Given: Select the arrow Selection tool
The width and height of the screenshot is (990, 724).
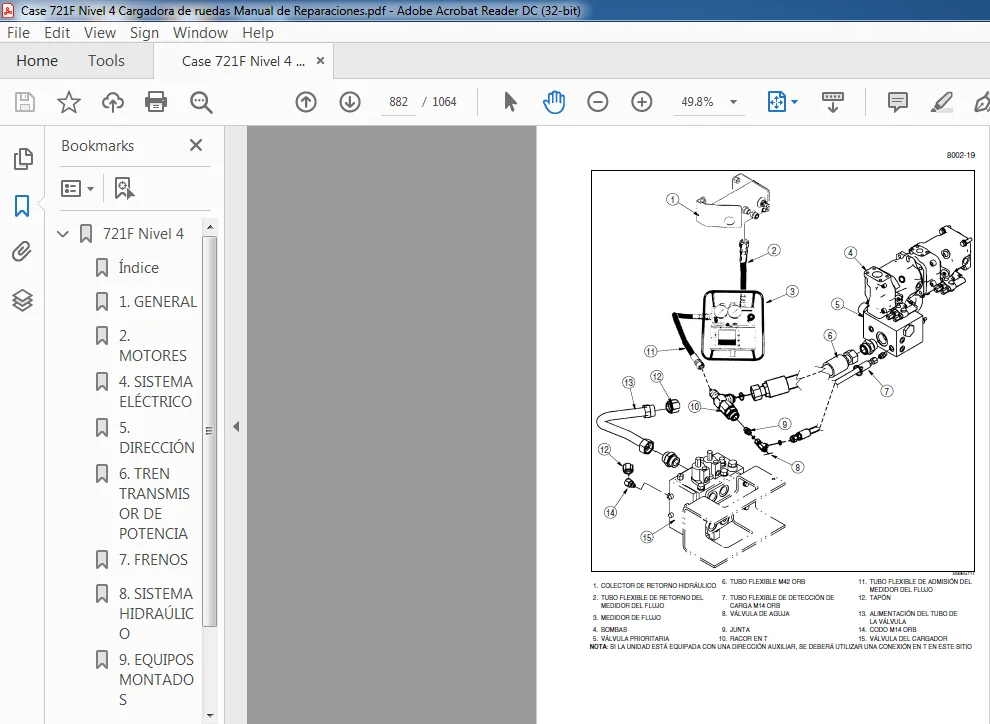Looking at the screenshot, I should 510,102.
